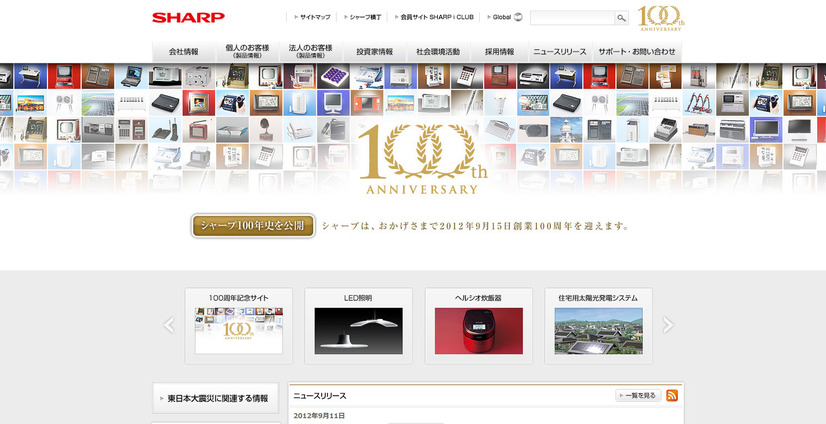
Task: Open the 社会環境活動 menu
Action: [x=438, y=52]
